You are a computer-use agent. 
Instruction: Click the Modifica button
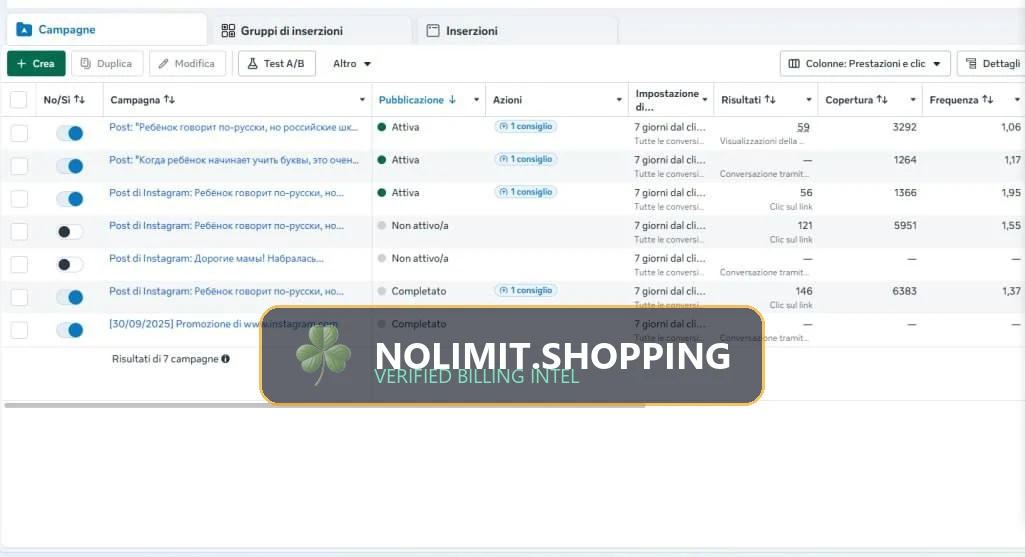pyautogui.click(x=187, y=63)
